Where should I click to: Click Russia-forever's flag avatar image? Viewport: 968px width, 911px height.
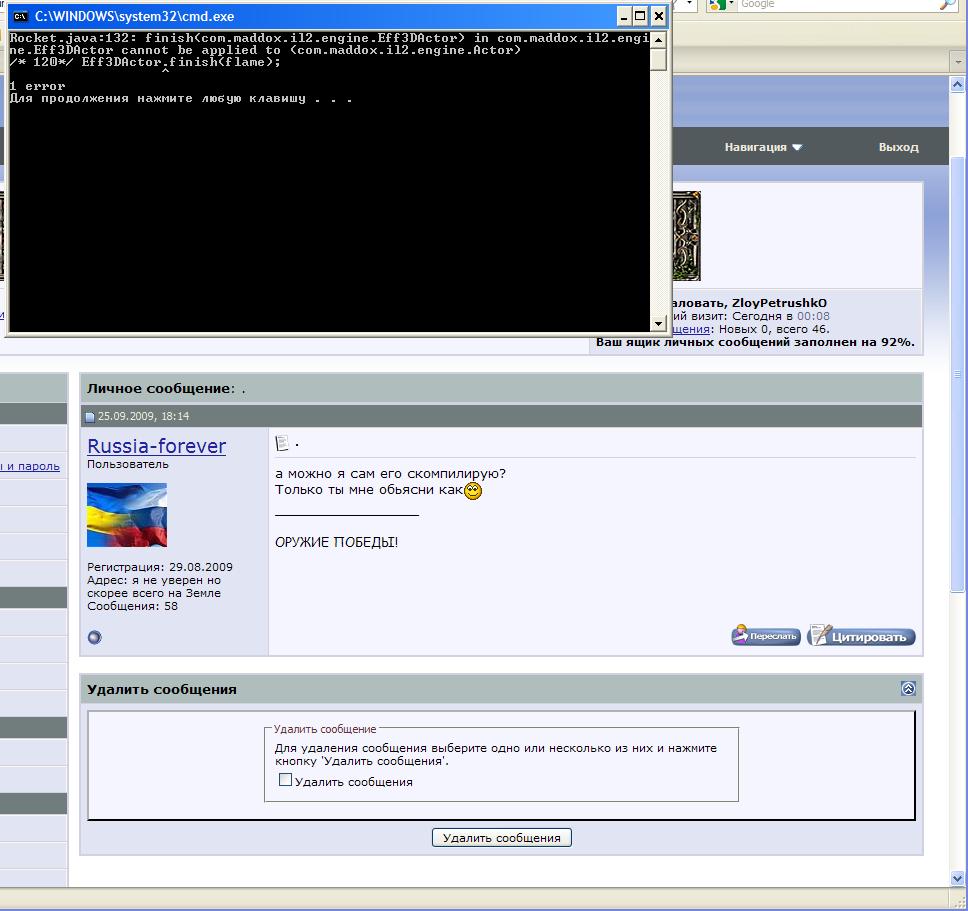127,515
